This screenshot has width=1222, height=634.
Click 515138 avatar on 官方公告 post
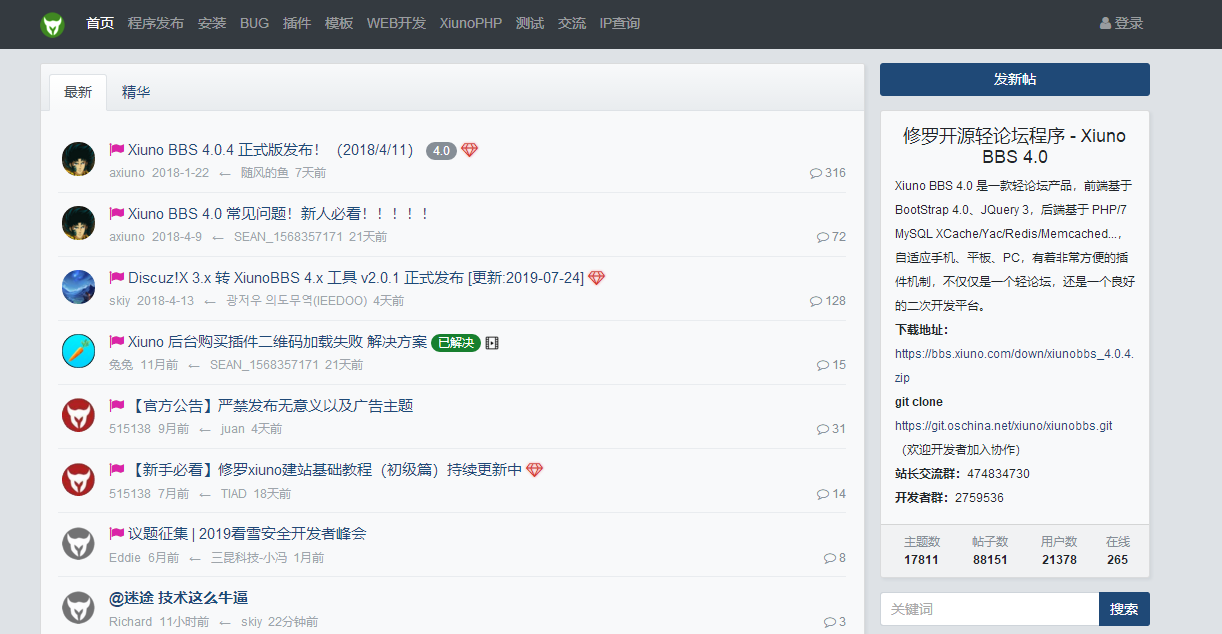[78, 414]
